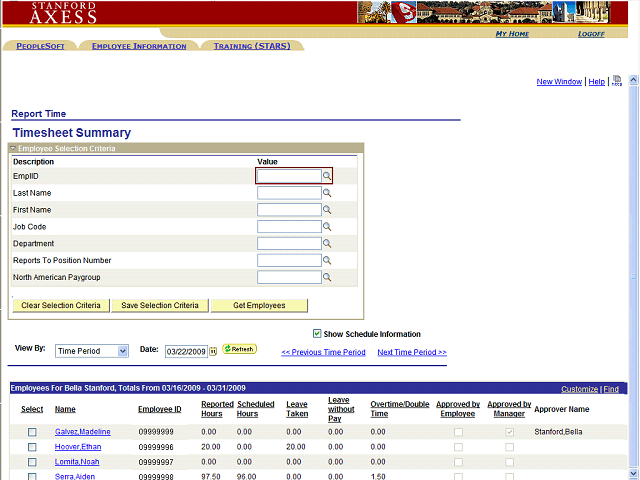Click North American Paygroup lookup icon
Image resolution: width=640 pixels, height=480 pixels.
pos(326,277)
